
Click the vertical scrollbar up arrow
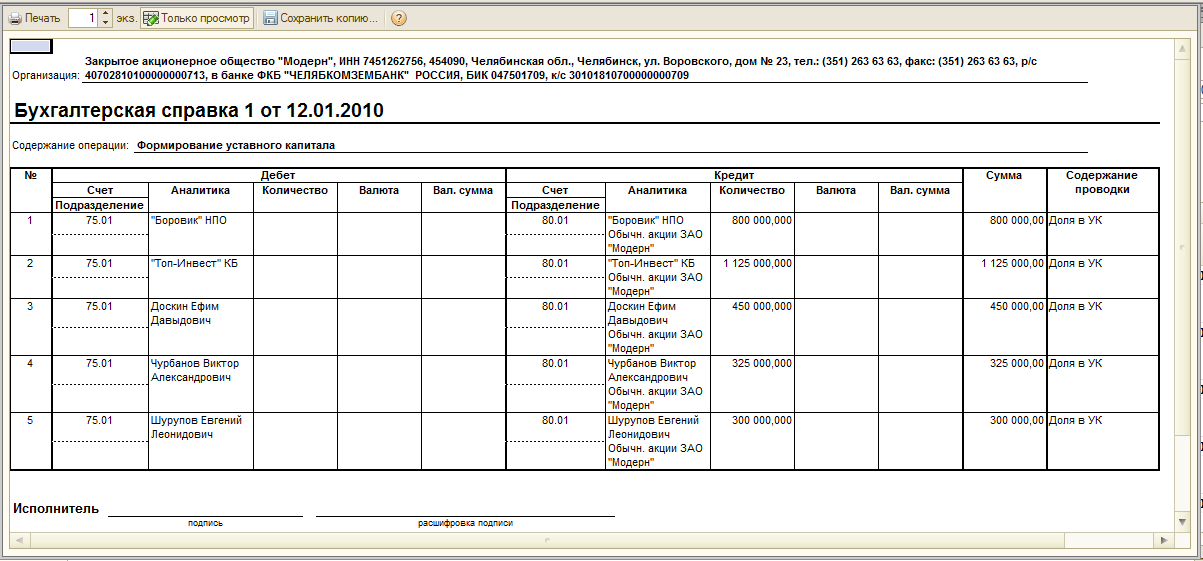click(1184, 46)
